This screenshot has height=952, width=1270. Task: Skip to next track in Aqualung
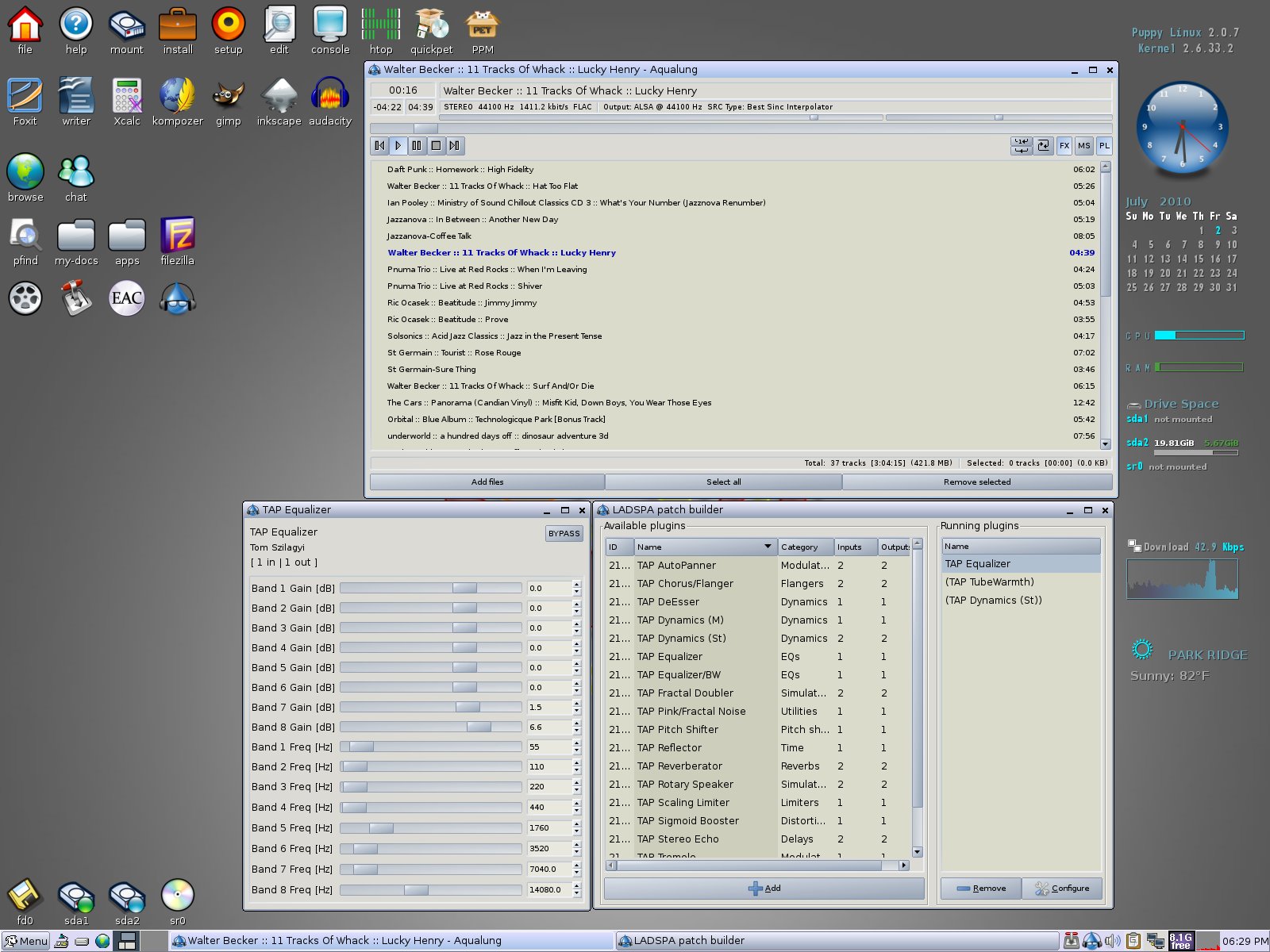pyautogui.click(x=454, y=145)
